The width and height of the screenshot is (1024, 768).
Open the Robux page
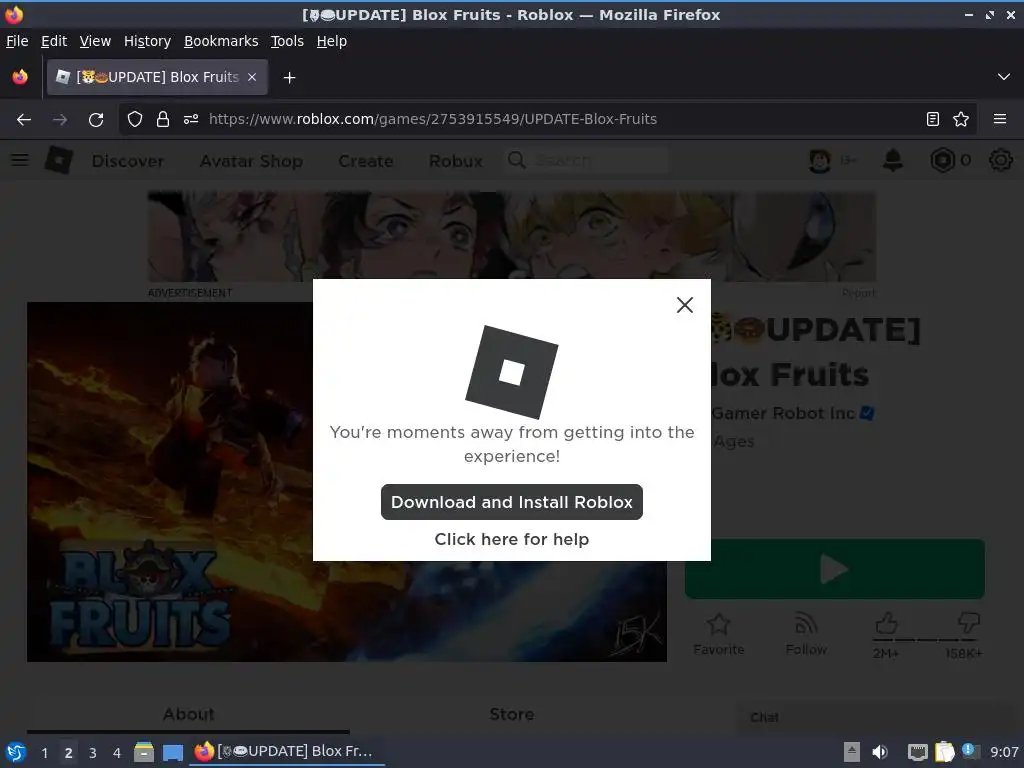(456, 161)
